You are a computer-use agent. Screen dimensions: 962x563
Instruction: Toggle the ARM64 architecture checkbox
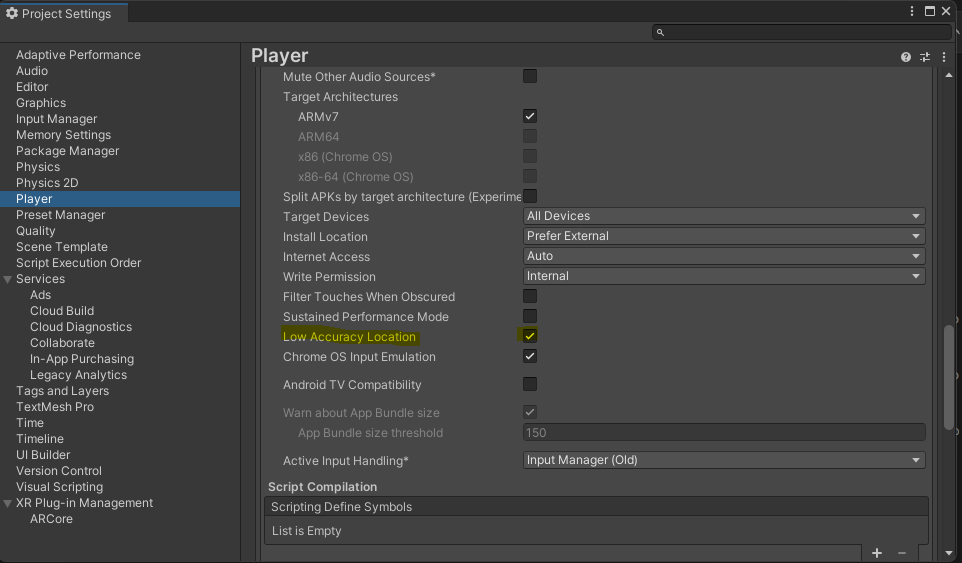(x=529, y=136)
